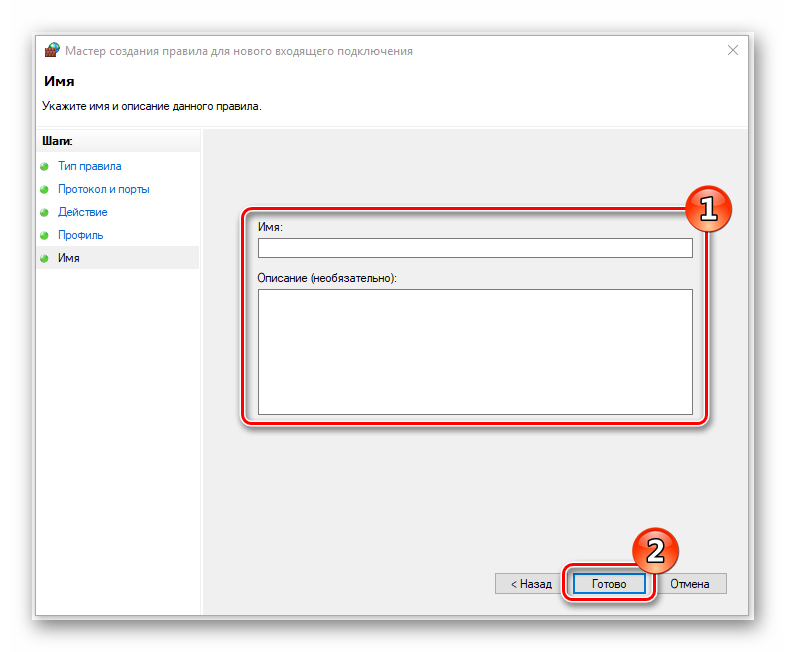Click inside the Описание description box
Viewport: 786px width, 652px height.
[x=475, y=352]
